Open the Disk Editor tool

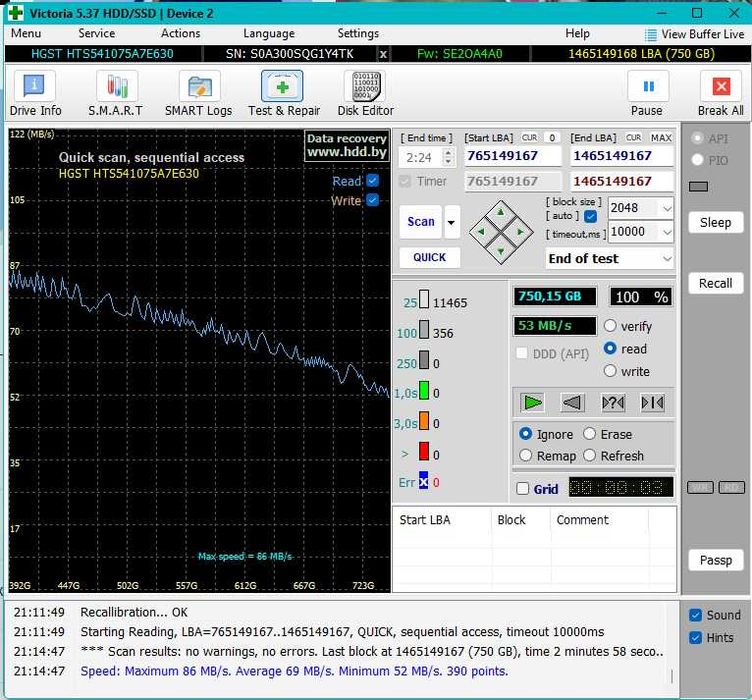pyautogui.click(x=365, y=94)
